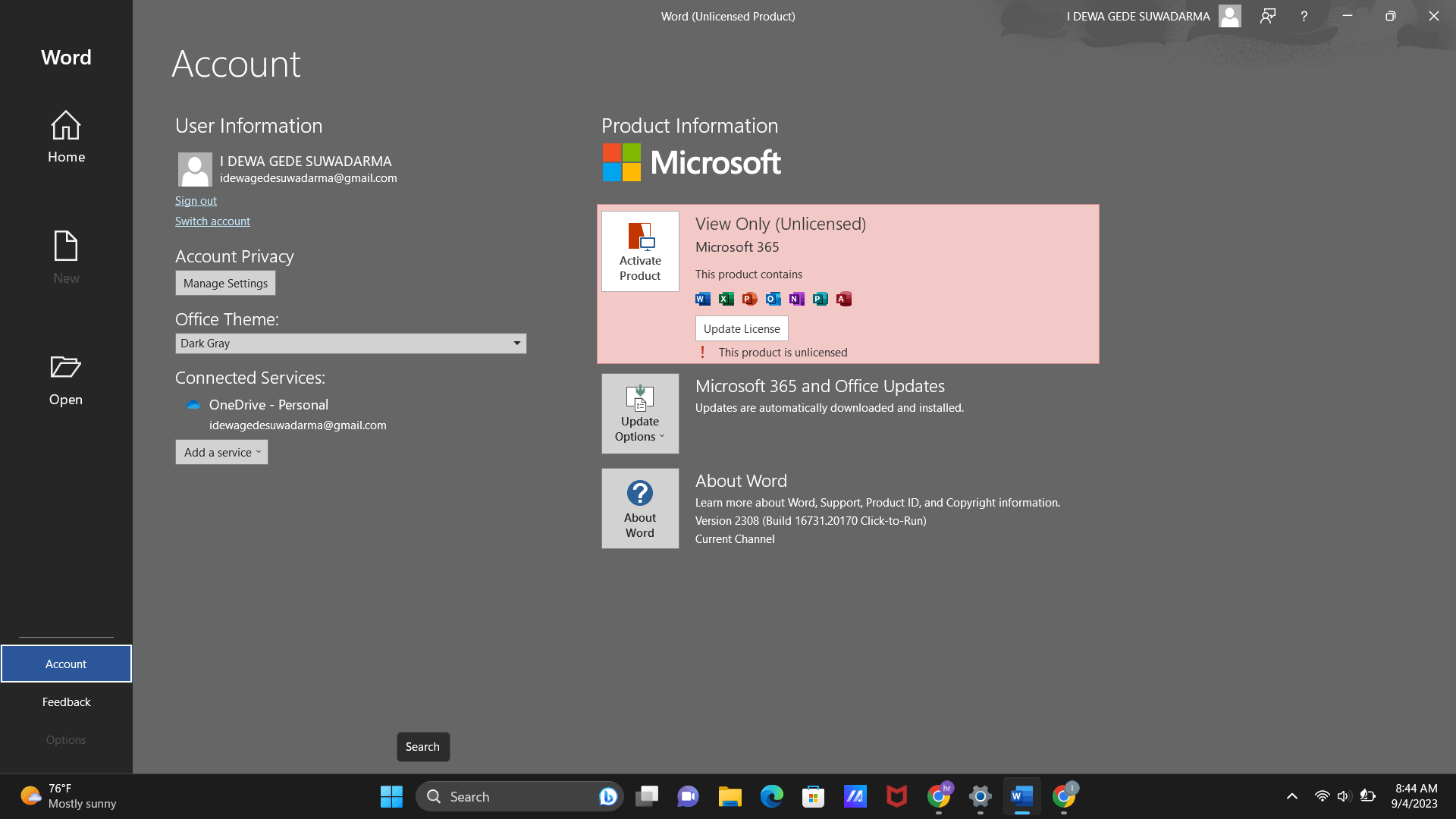Click the Excel icon in product list

click(726, 299)
